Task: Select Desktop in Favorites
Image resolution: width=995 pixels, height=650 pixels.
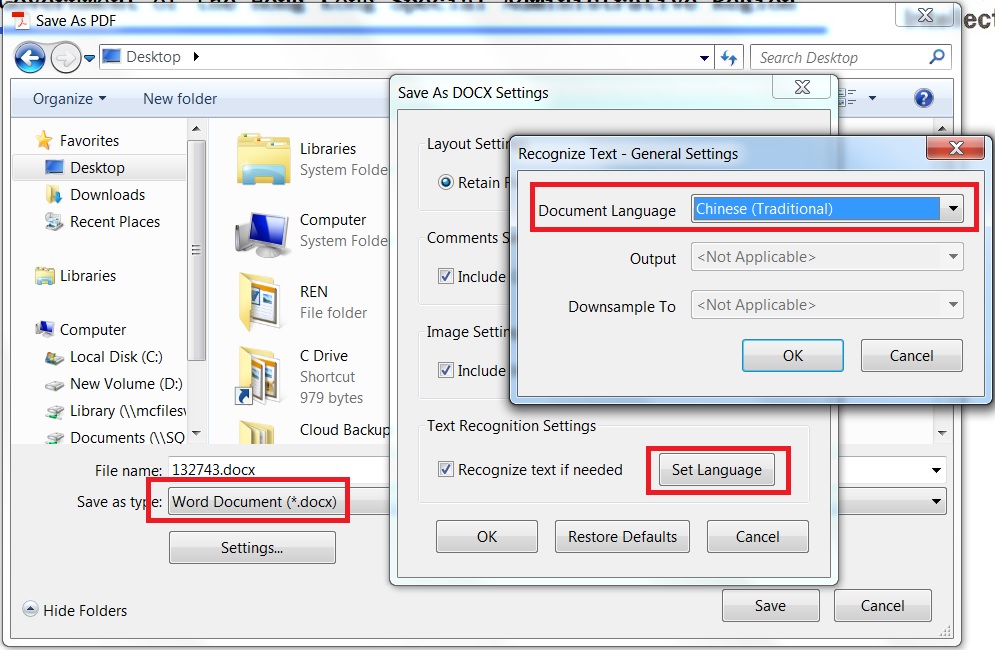Action: (97, 168)
